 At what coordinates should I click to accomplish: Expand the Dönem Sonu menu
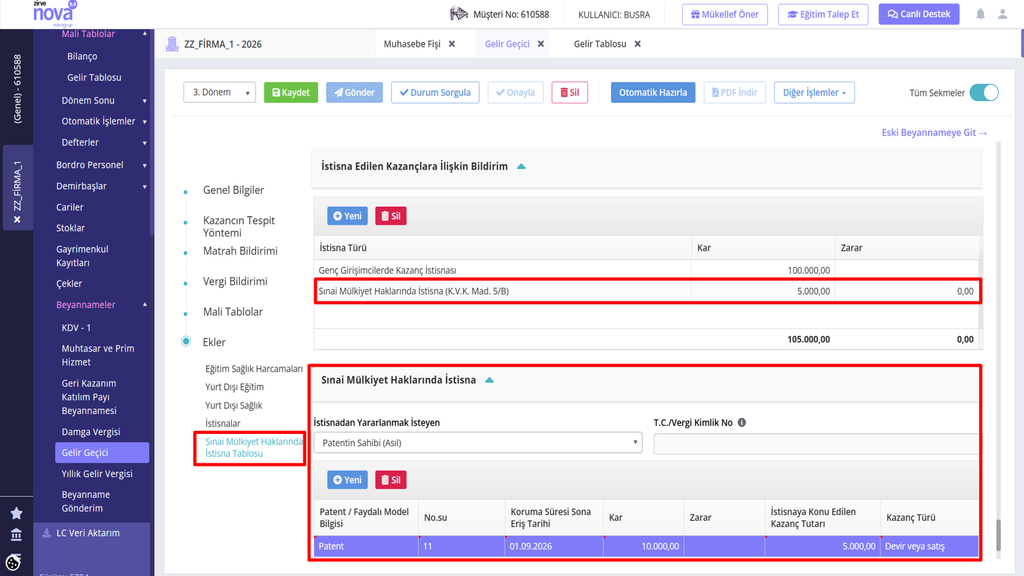pyautogui.click(x=144, y=101)
